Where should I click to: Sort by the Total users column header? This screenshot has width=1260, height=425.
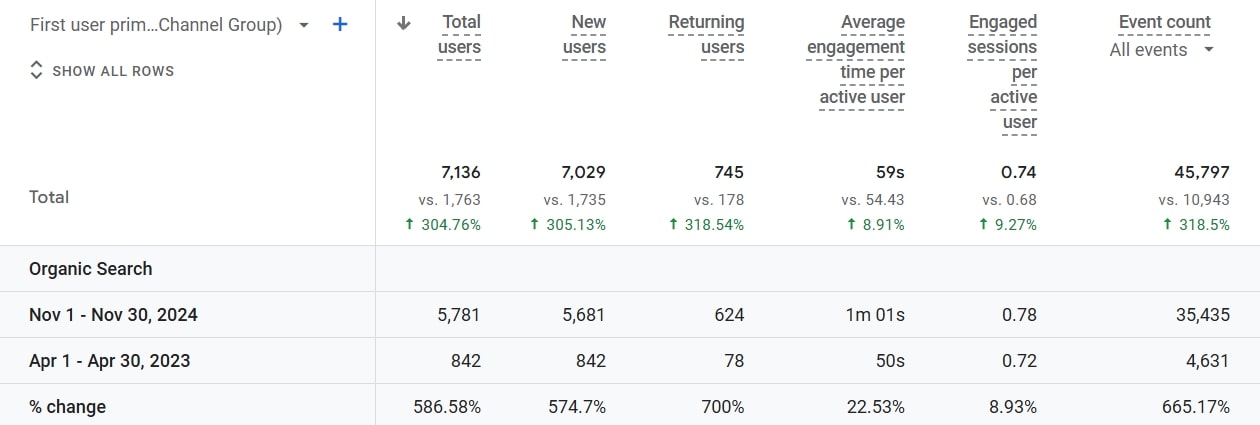click(460, 35)
